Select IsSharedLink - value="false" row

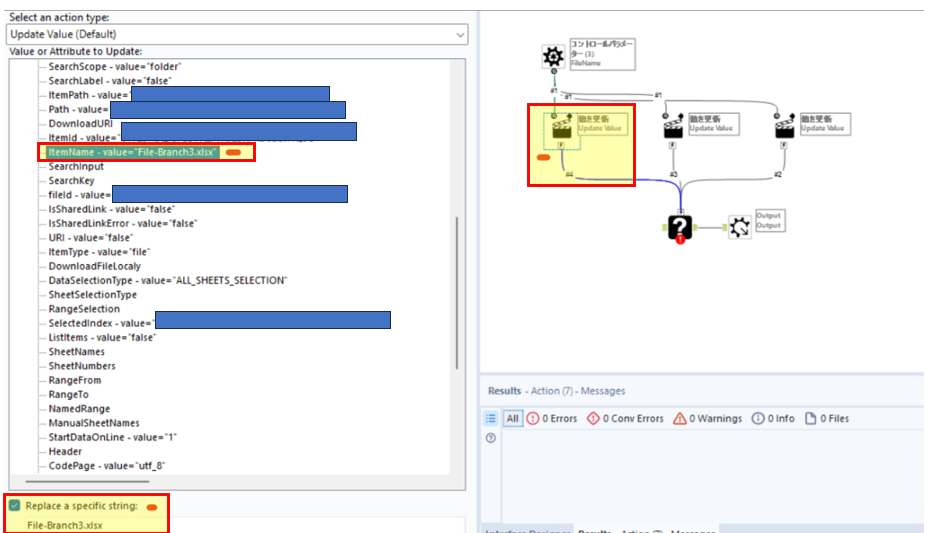click(111, 209)
